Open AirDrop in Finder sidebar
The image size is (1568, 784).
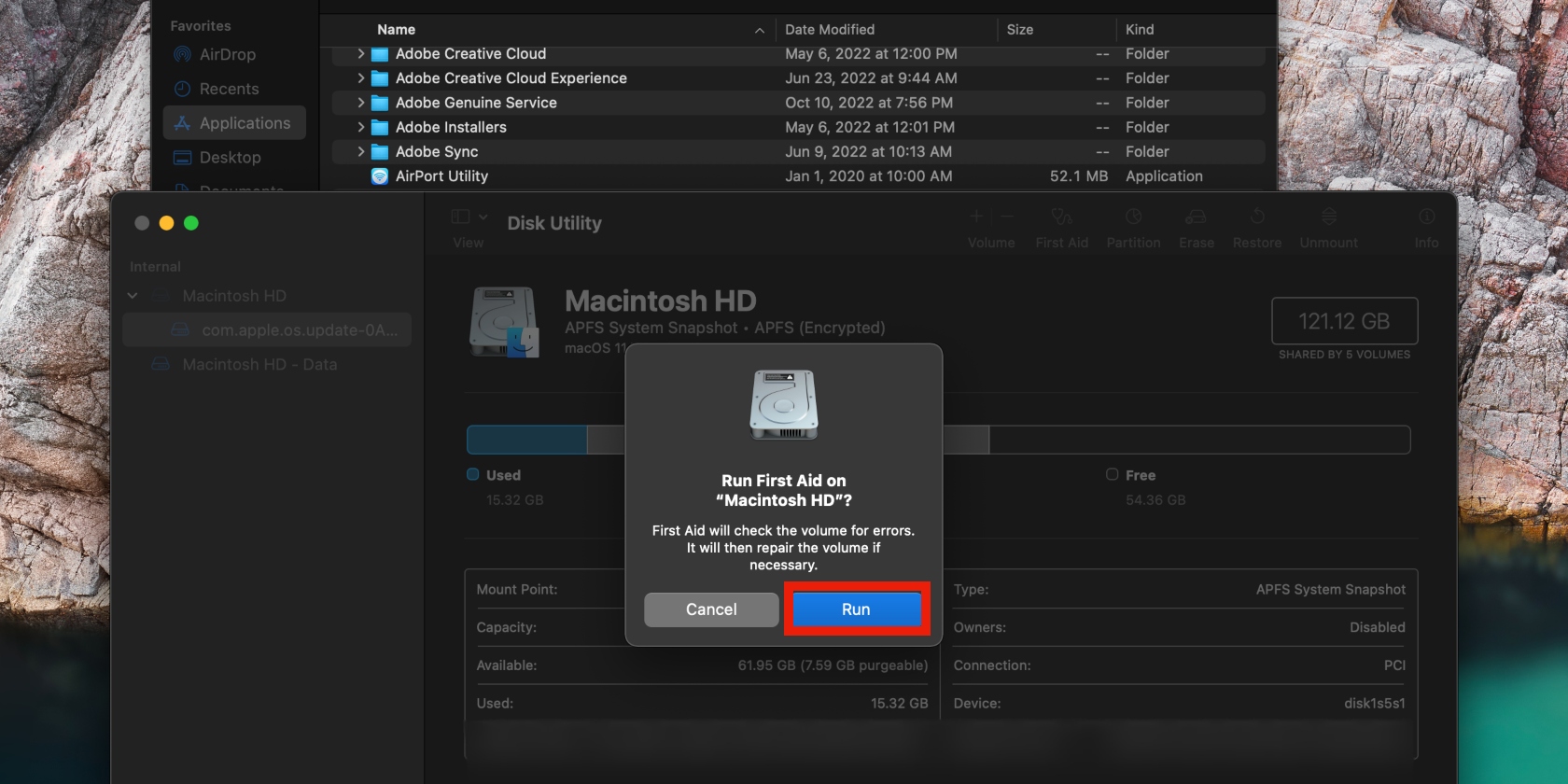tap(234, 54)
